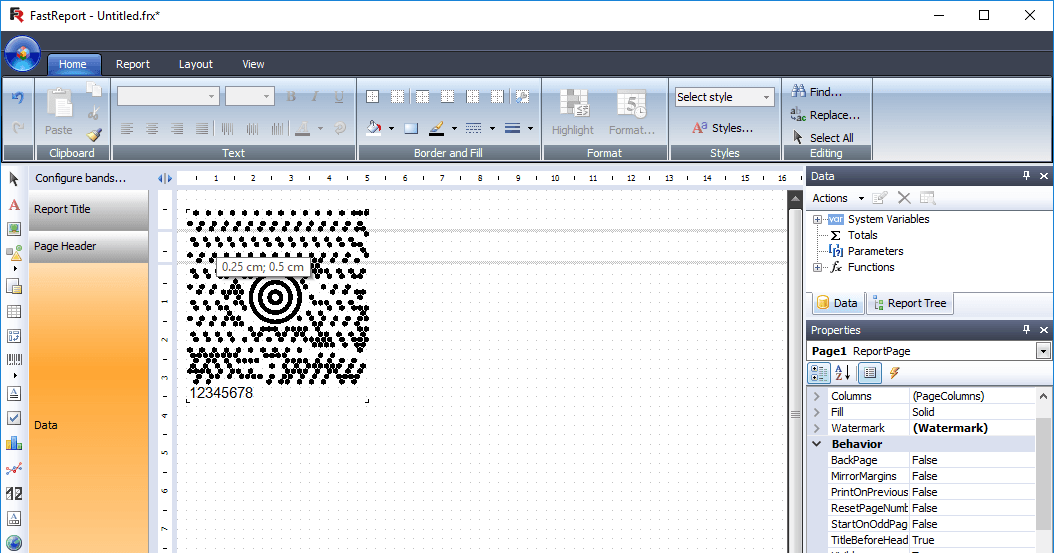Select the Rich Text object tool

pos(13,394)
